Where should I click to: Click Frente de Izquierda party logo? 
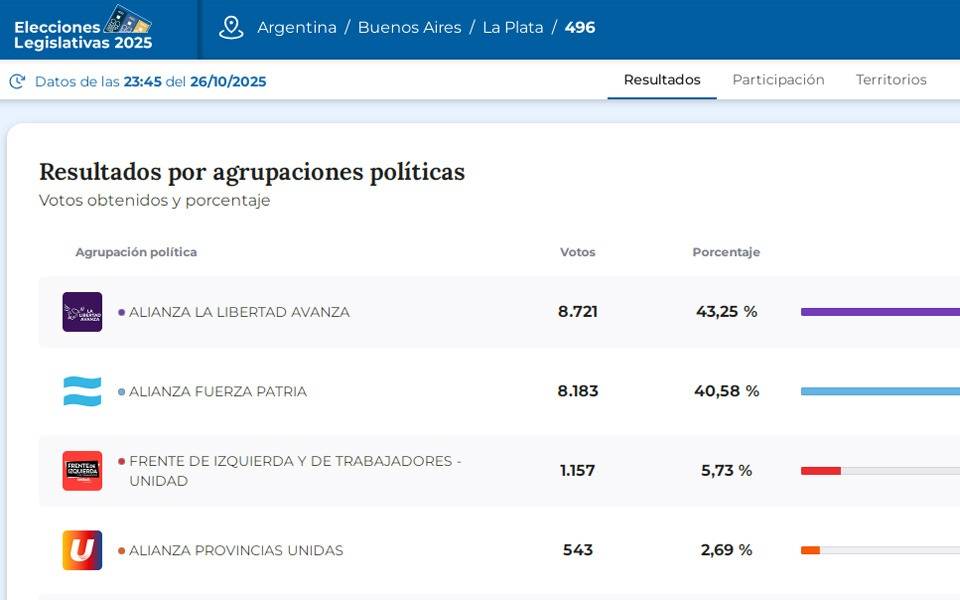tap(82, 471)
